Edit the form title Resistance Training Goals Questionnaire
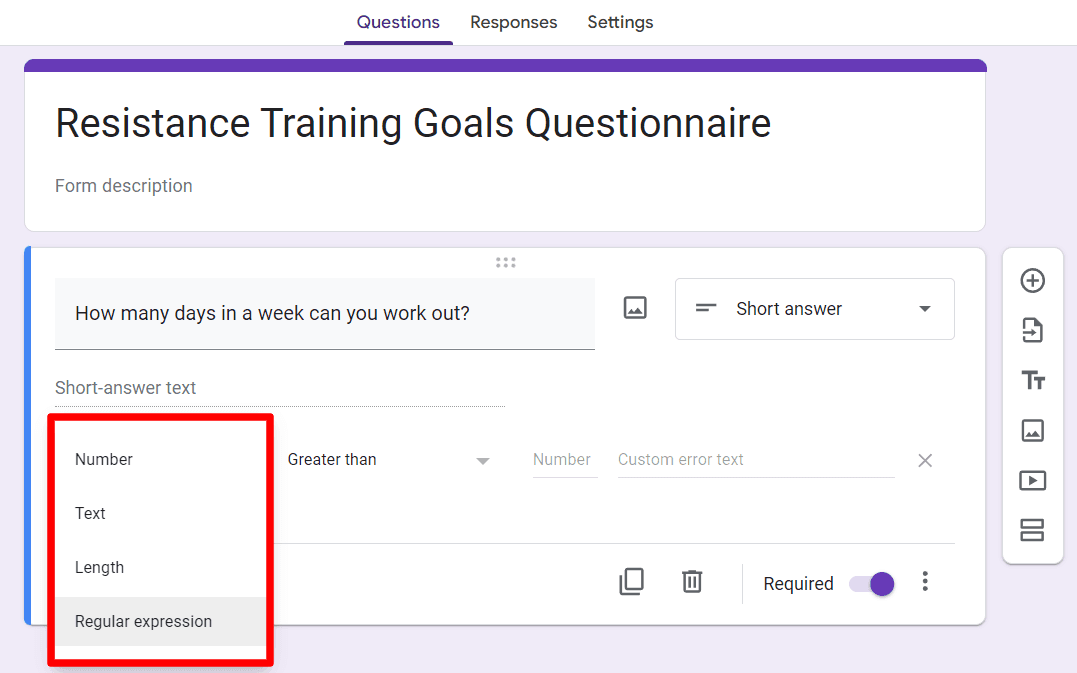Screen dimensions: 1077x673 [x=413, y=124]
